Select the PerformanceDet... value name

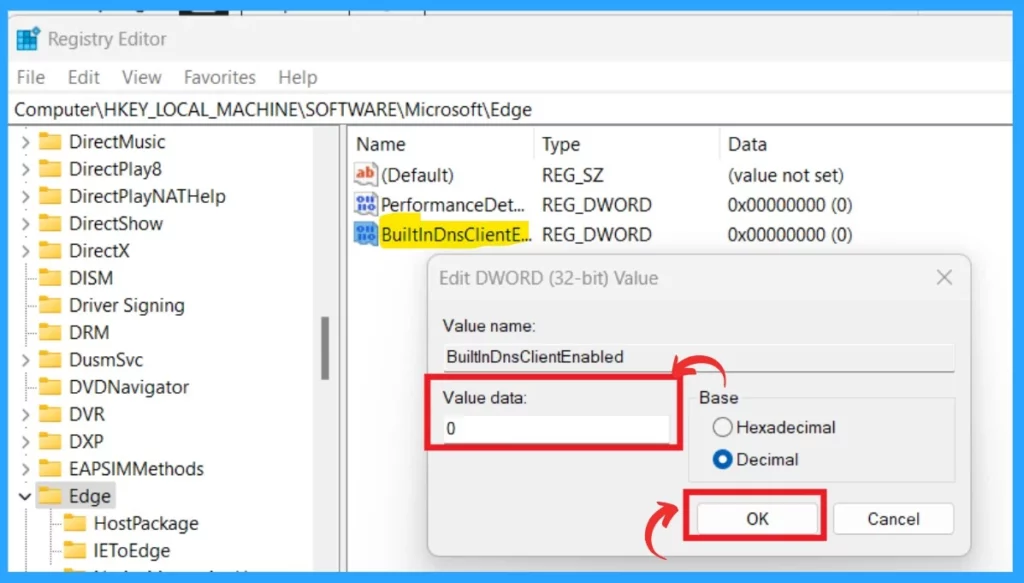452,205
